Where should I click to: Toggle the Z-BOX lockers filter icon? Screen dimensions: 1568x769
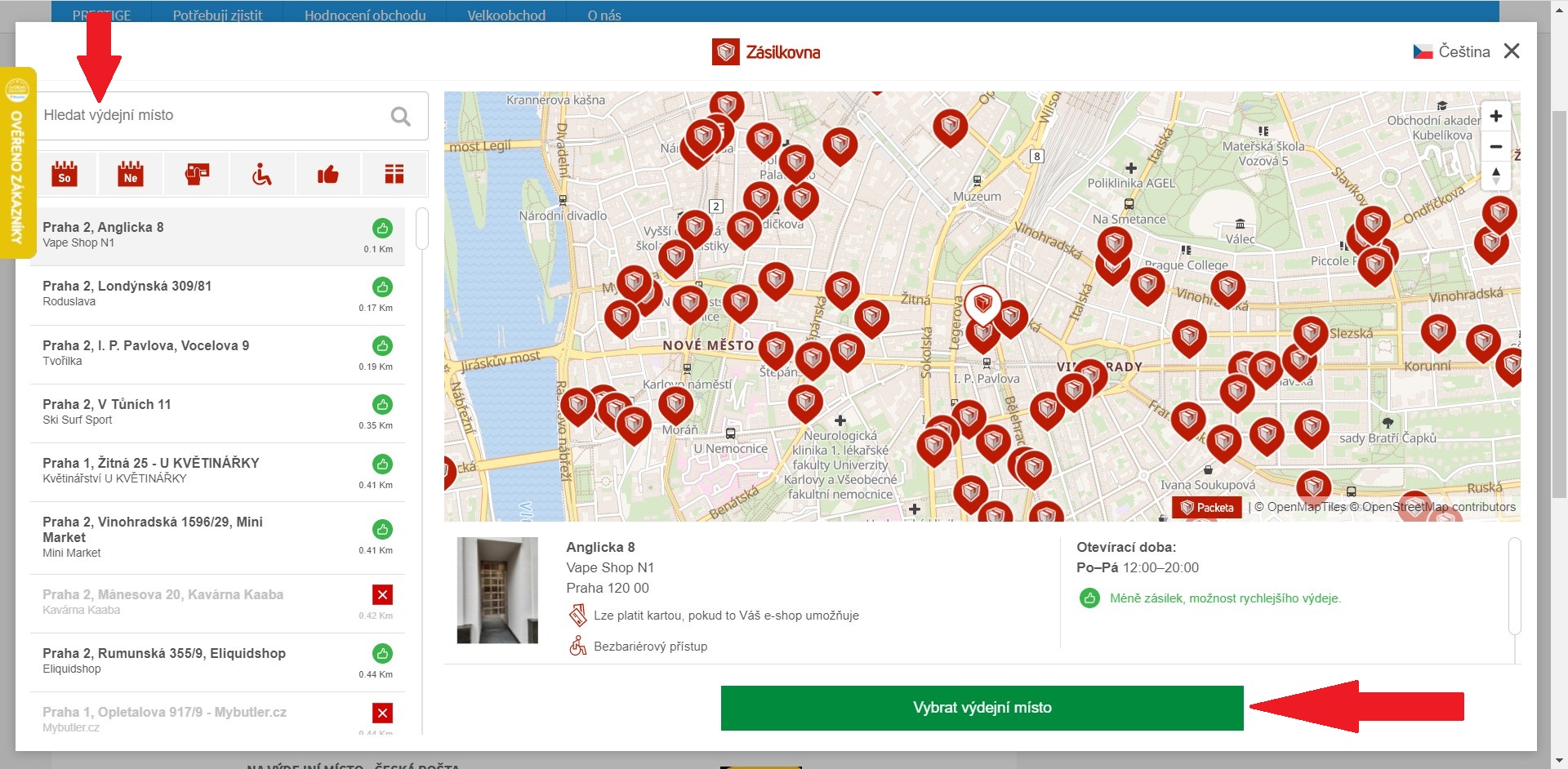[394, 173]
